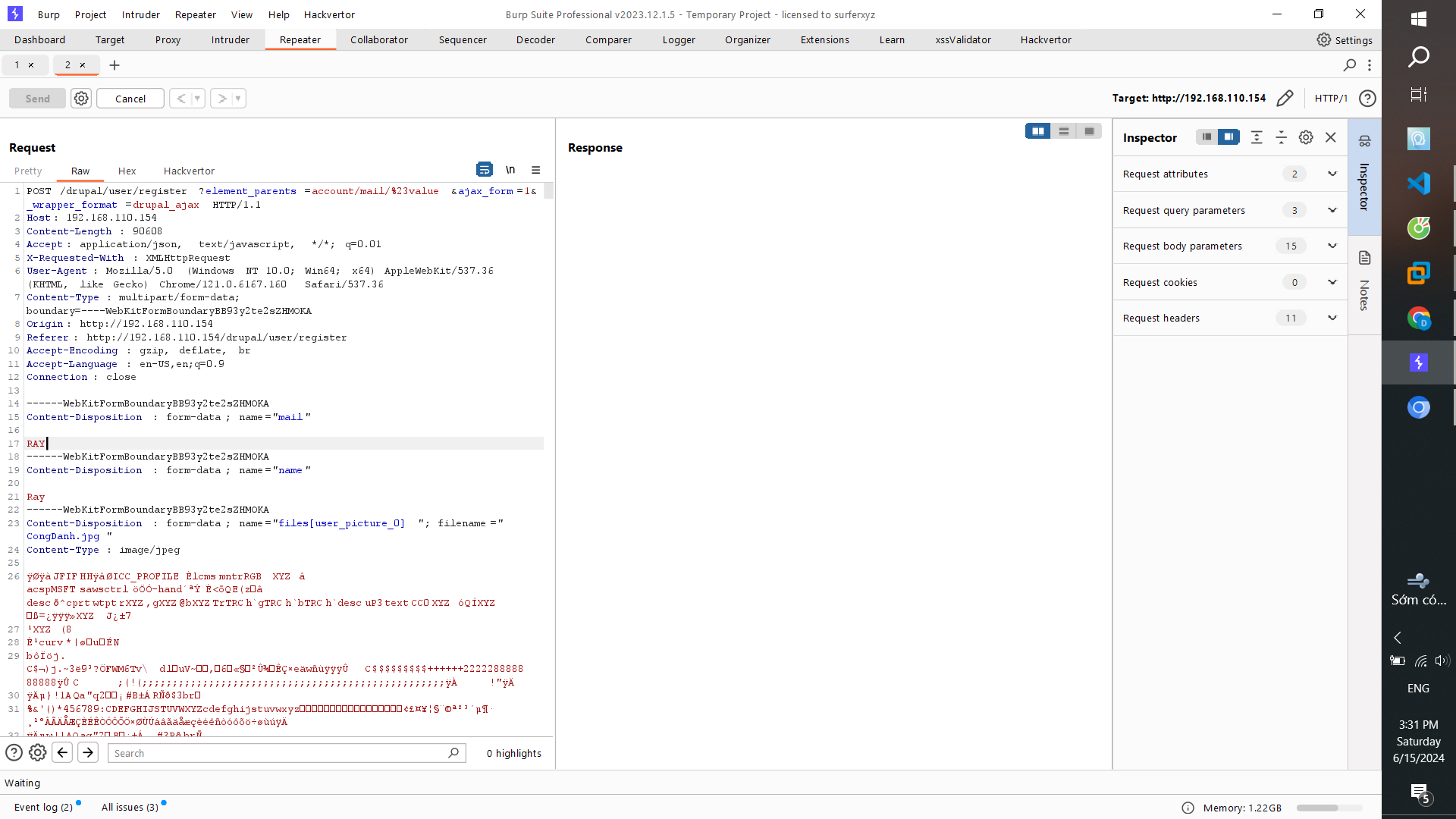Viewport: 1456px width, 819px height.
Task: Open the history forward dropdown arrow
Action: click(238, 99)
